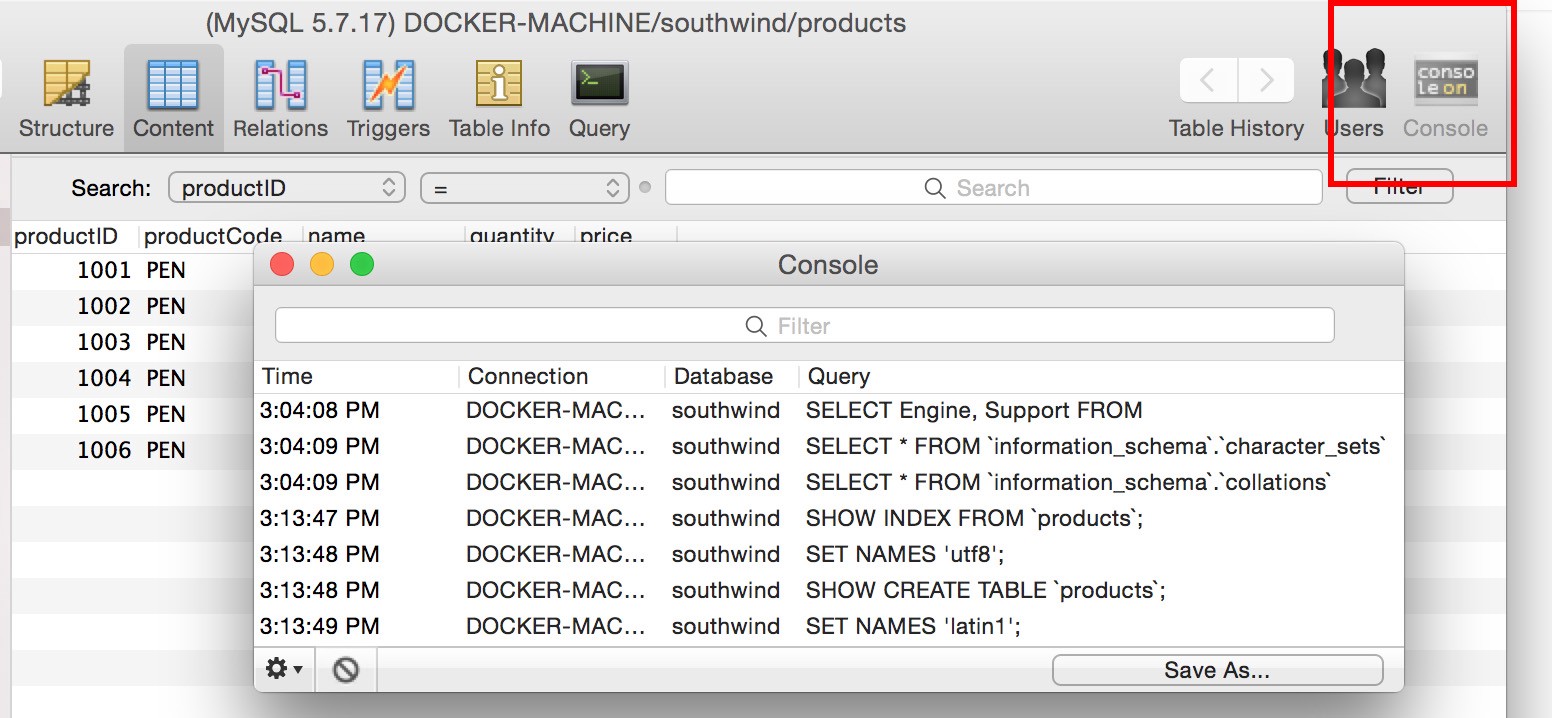1552x718 pixels.
Task: Open the productID search field dropdown
Action: click(x=287, y=188)
